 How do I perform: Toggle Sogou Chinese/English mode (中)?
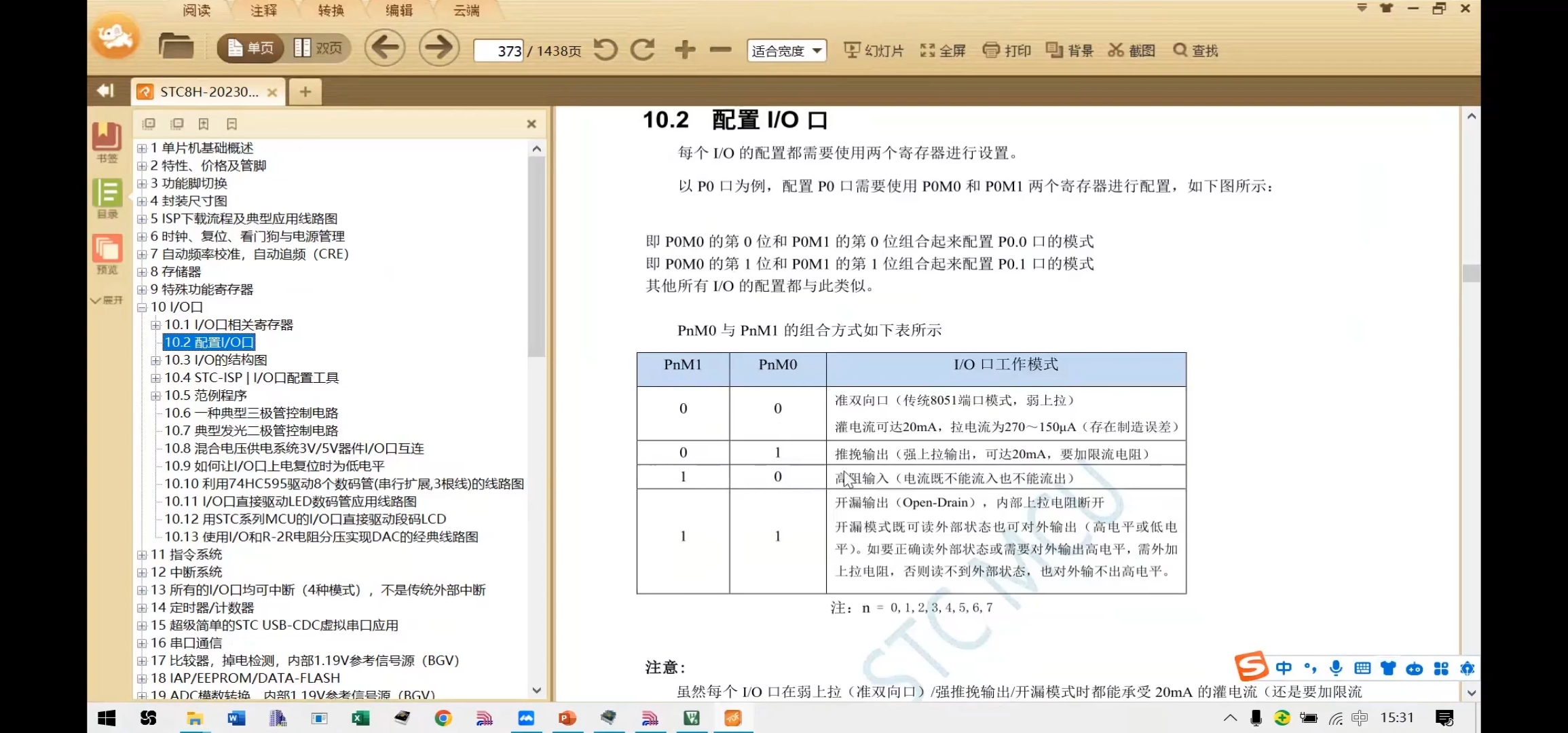[1283, 668]
